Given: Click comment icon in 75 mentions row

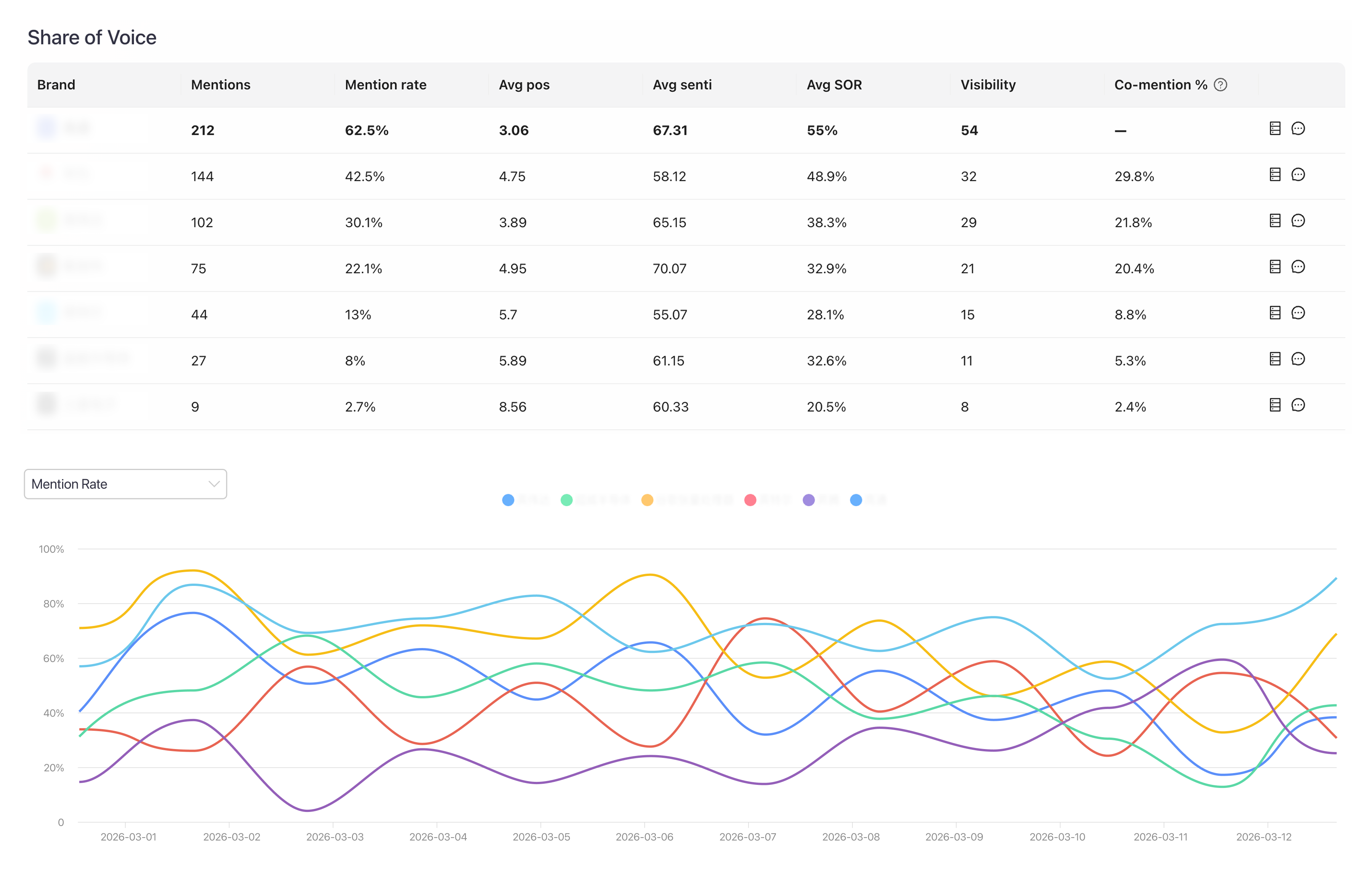Looking at the screenshot, I should [x=1298, y=267].
